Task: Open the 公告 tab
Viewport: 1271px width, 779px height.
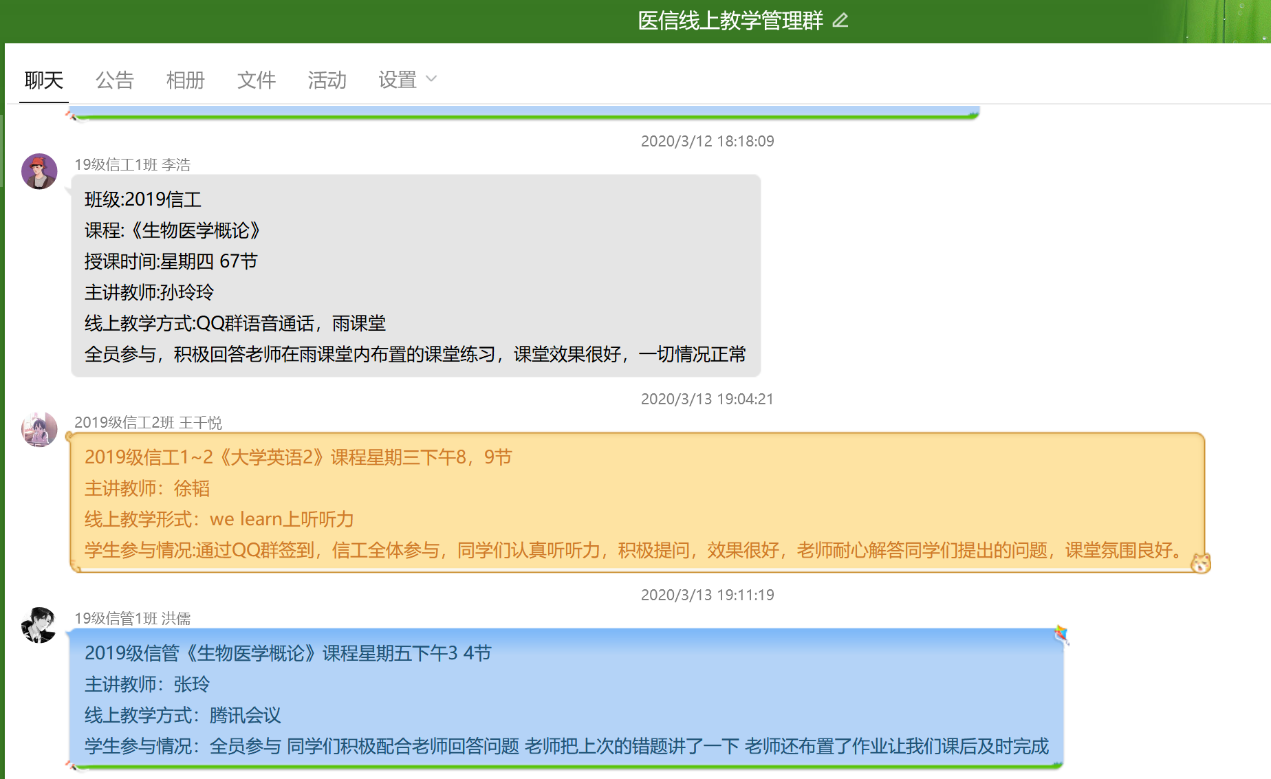Action: (115, 80)
